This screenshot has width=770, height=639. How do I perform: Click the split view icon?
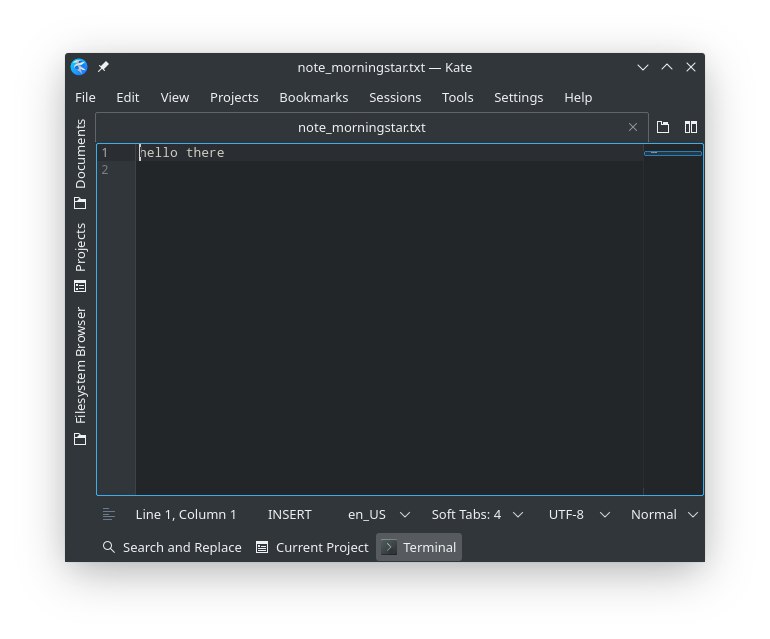(x=690, y=127)
